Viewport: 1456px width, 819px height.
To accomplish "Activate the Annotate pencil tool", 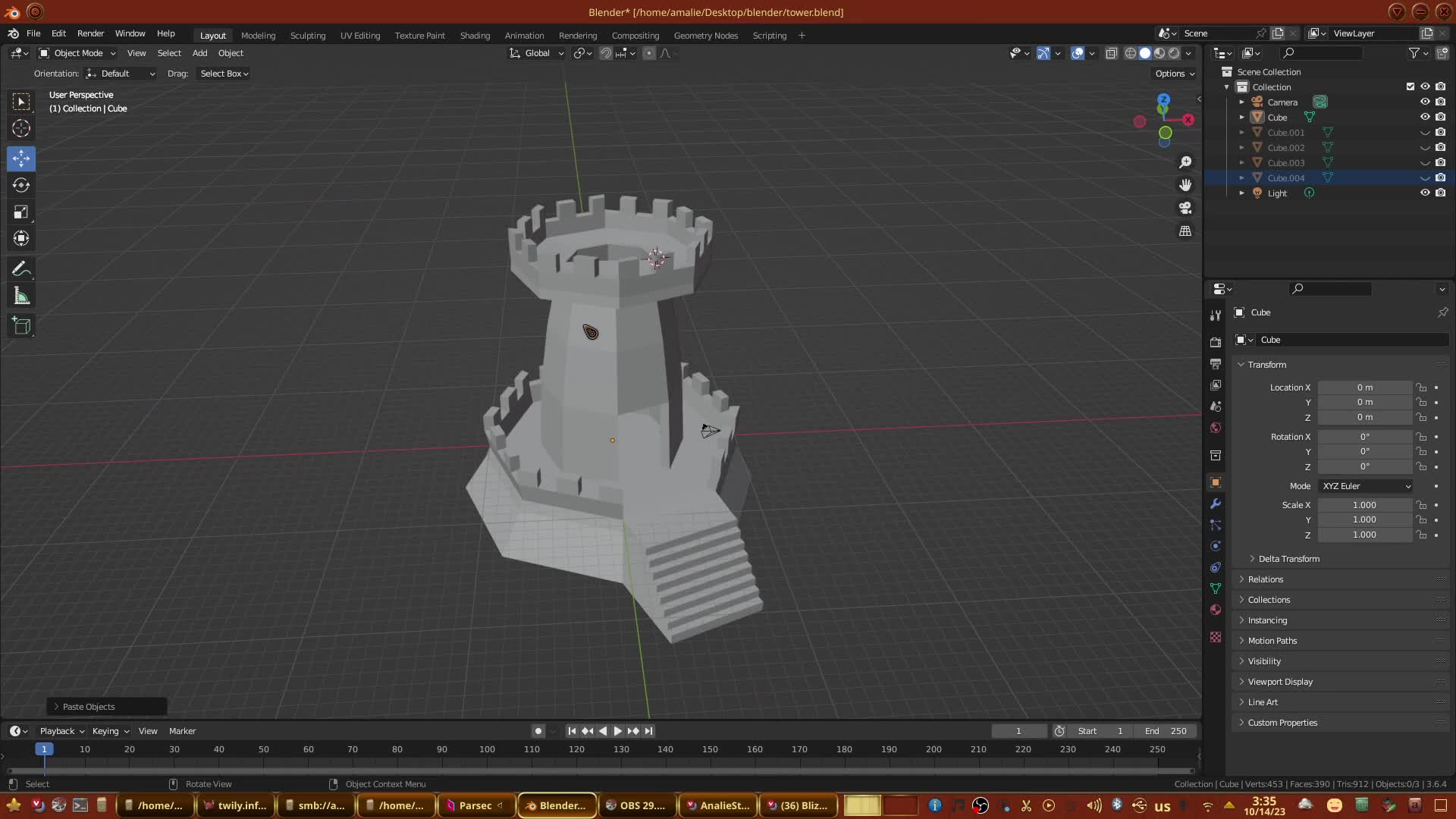I will (21, 269).
